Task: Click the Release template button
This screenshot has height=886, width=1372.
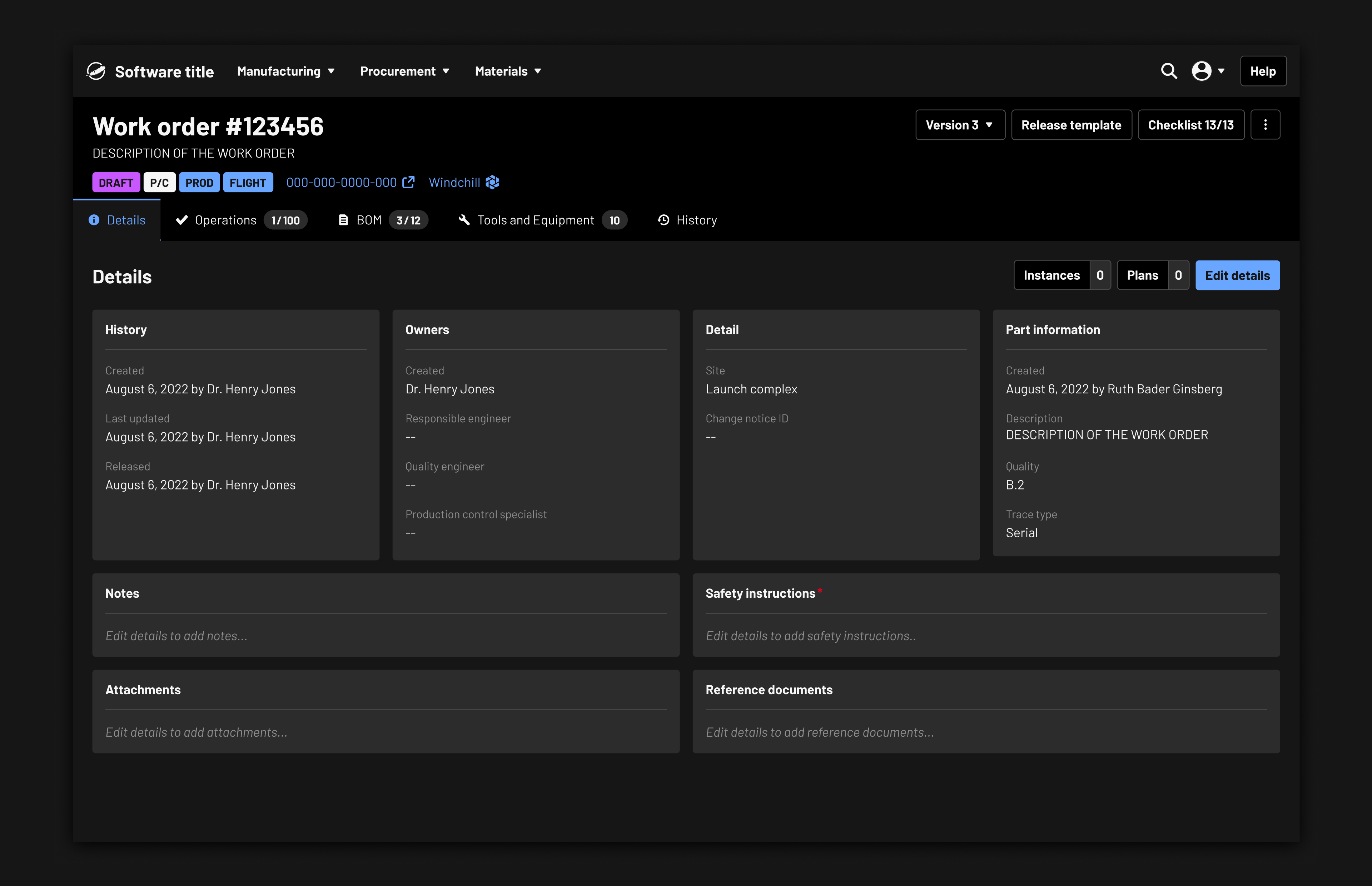Action: 1071,125
